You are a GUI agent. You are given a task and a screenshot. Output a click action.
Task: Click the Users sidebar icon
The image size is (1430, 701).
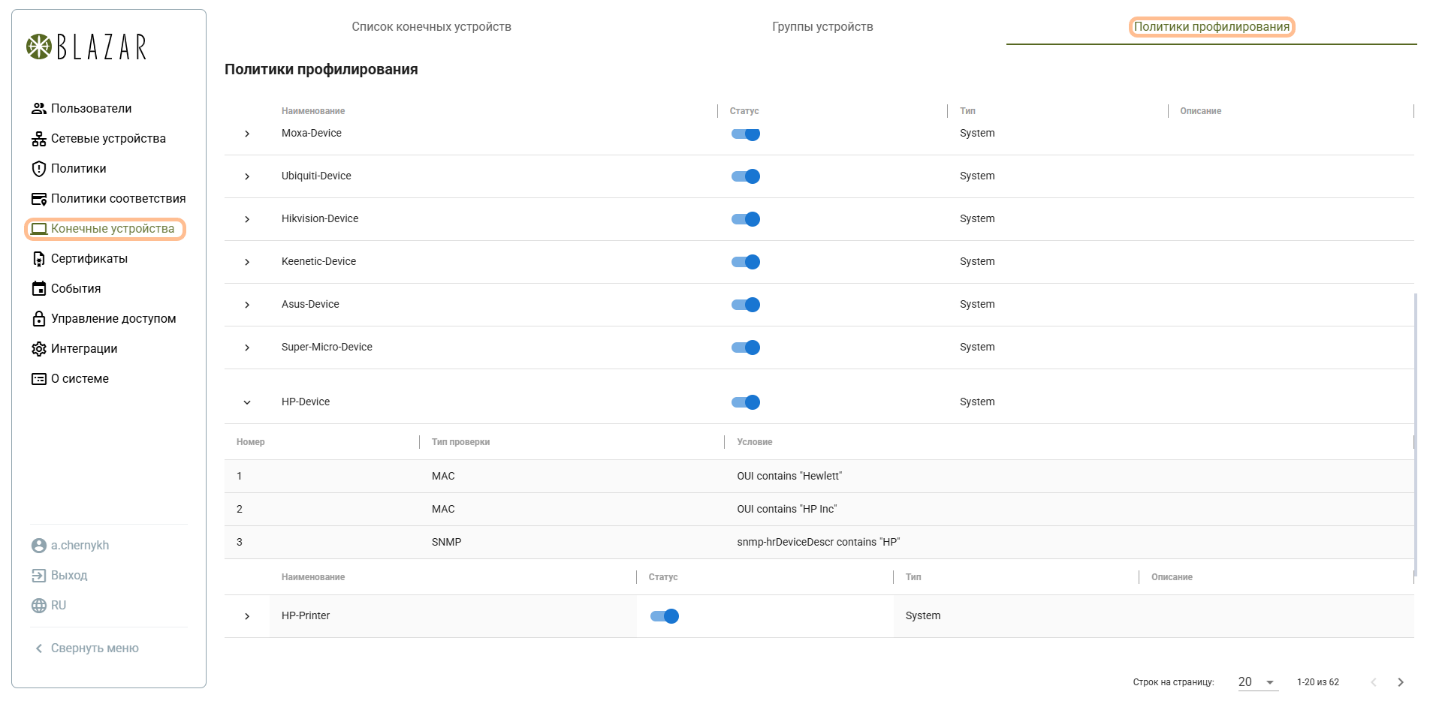[x=39, y=109]
